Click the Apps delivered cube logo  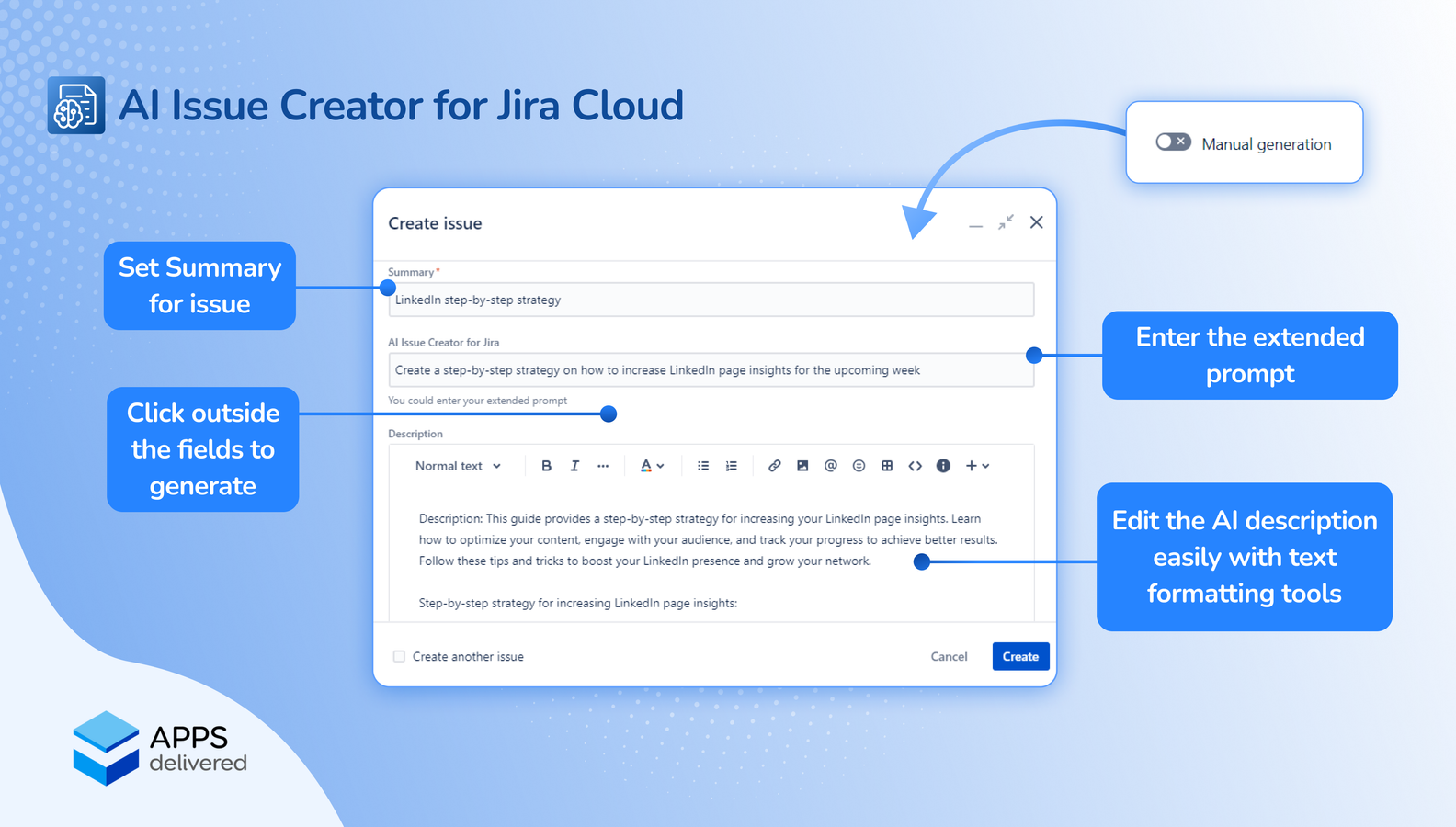[x=106, y=748]
